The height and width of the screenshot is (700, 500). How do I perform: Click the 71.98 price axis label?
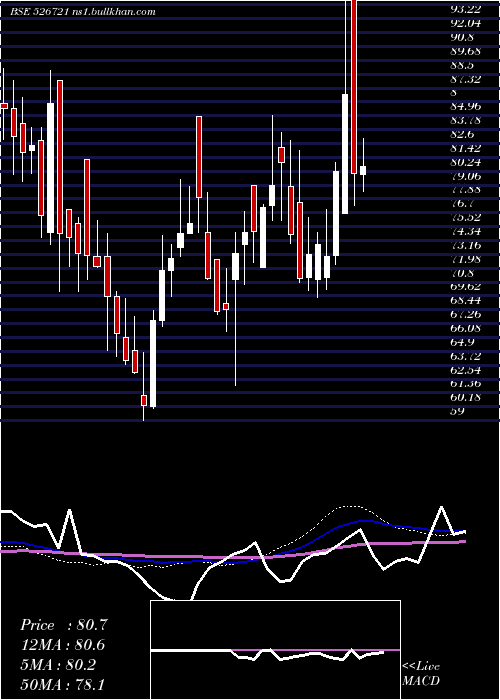466,259
